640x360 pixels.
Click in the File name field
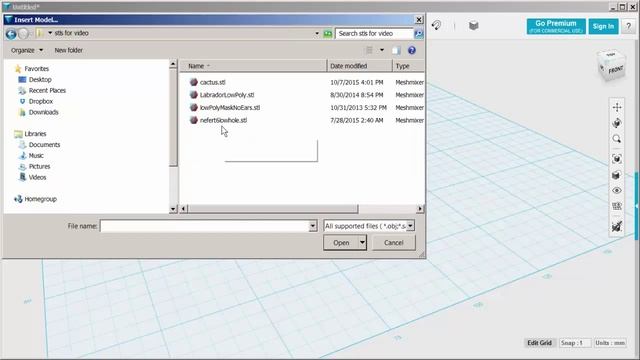coord(204,226)
